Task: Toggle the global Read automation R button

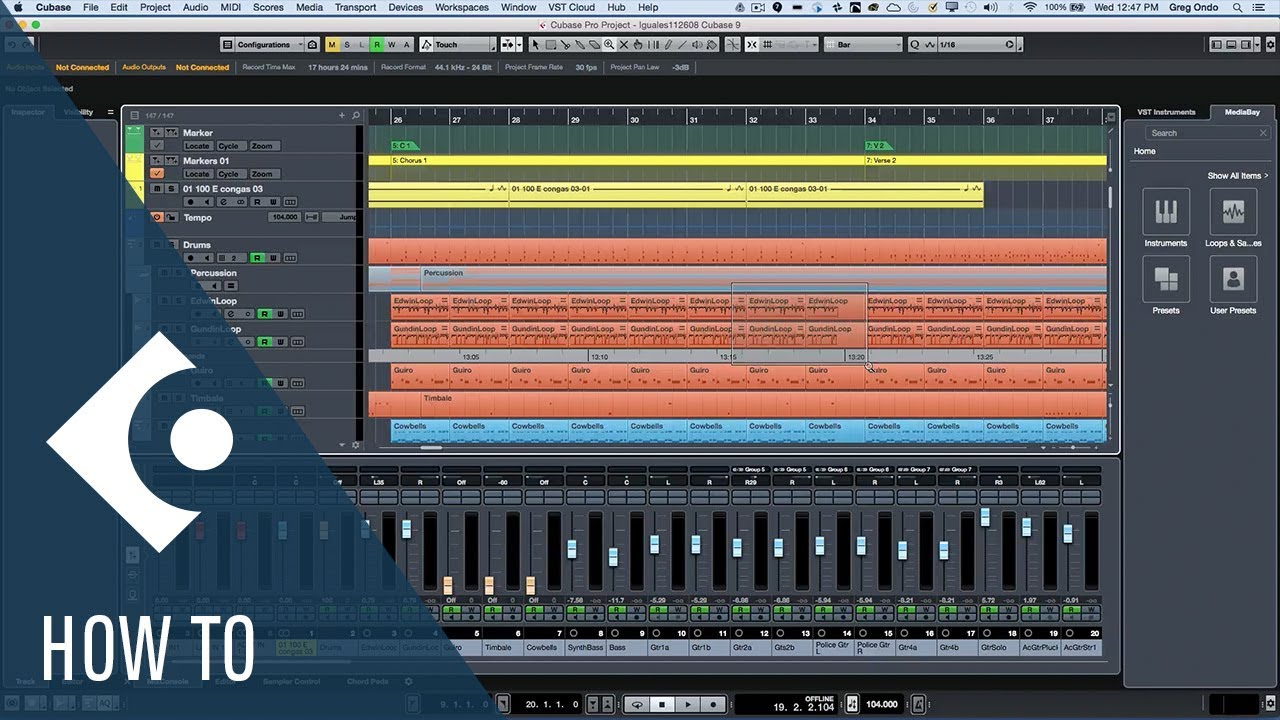Action: coord(377,45)
